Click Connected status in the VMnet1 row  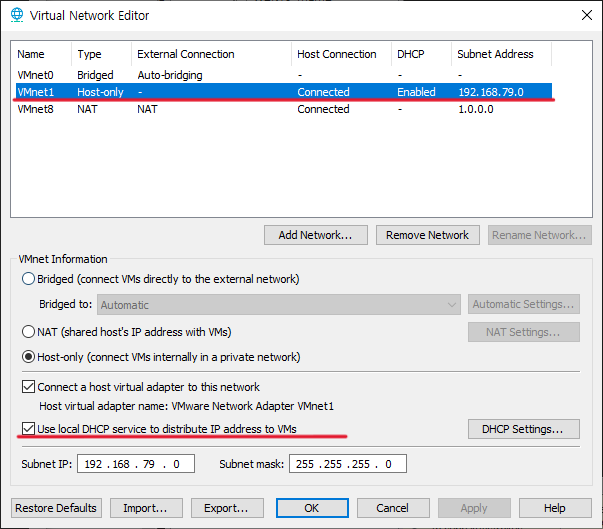[x=323, y=92]
